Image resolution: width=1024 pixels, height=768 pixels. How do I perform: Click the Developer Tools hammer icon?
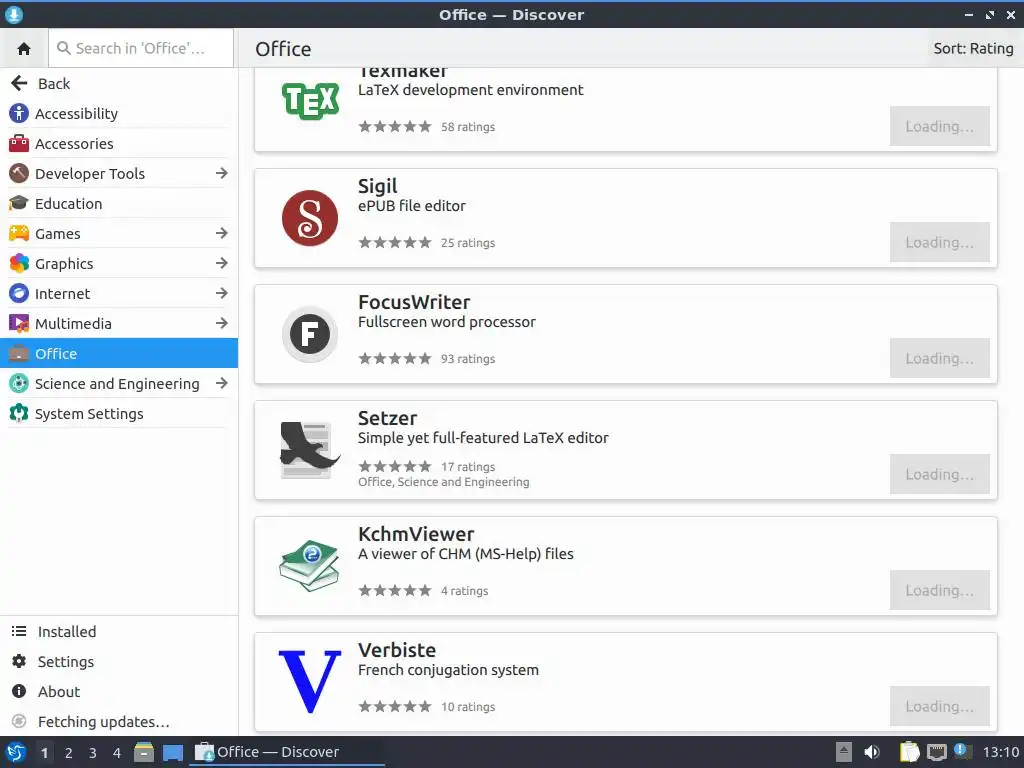[x=19, y=174]
